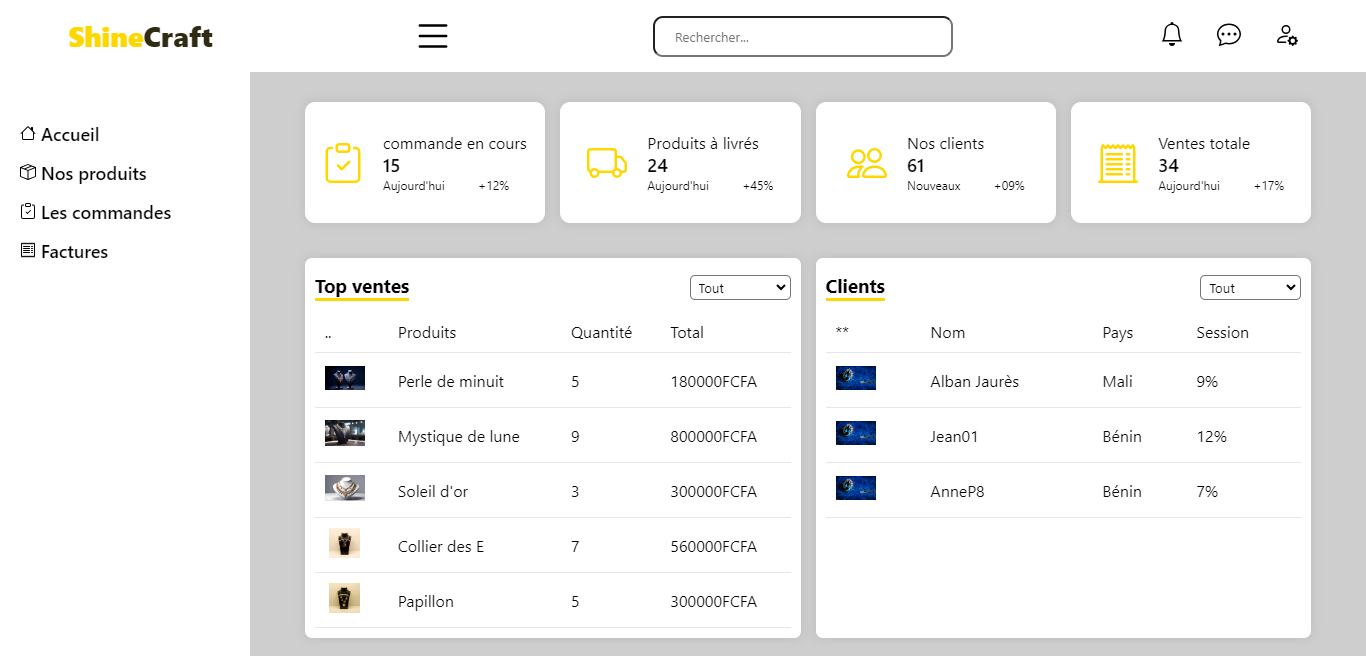Select the Papillon product name
The height and width of the screenshot is (656, 1366).
pyautogui.click(x=426, y=602)
